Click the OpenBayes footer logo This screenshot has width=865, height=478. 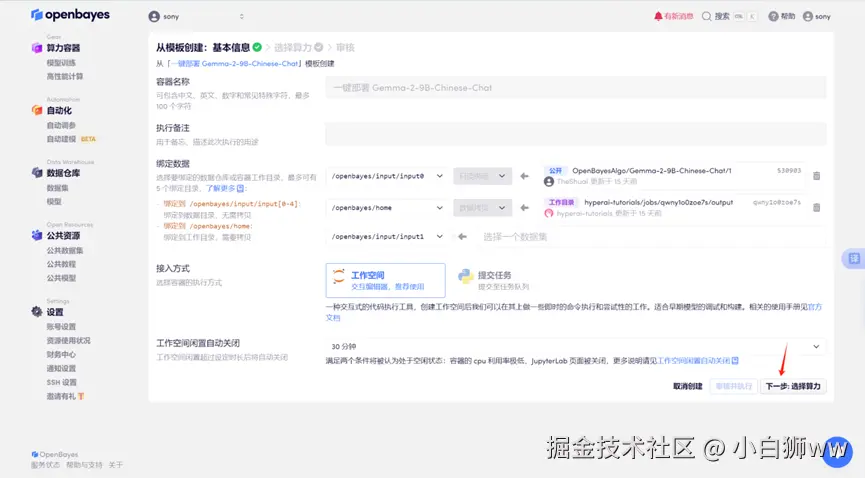(55, 454)
